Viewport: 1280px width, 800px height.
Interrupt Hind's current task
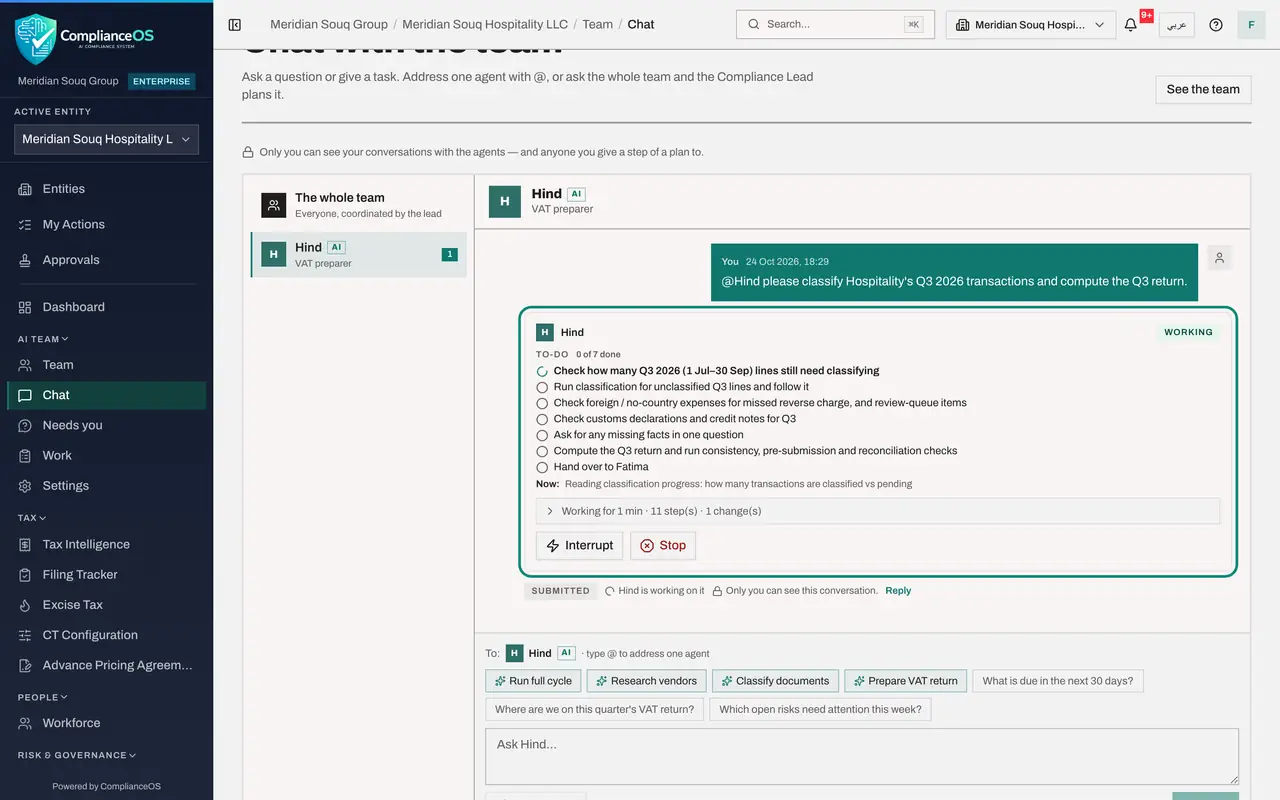pos(580,545)
